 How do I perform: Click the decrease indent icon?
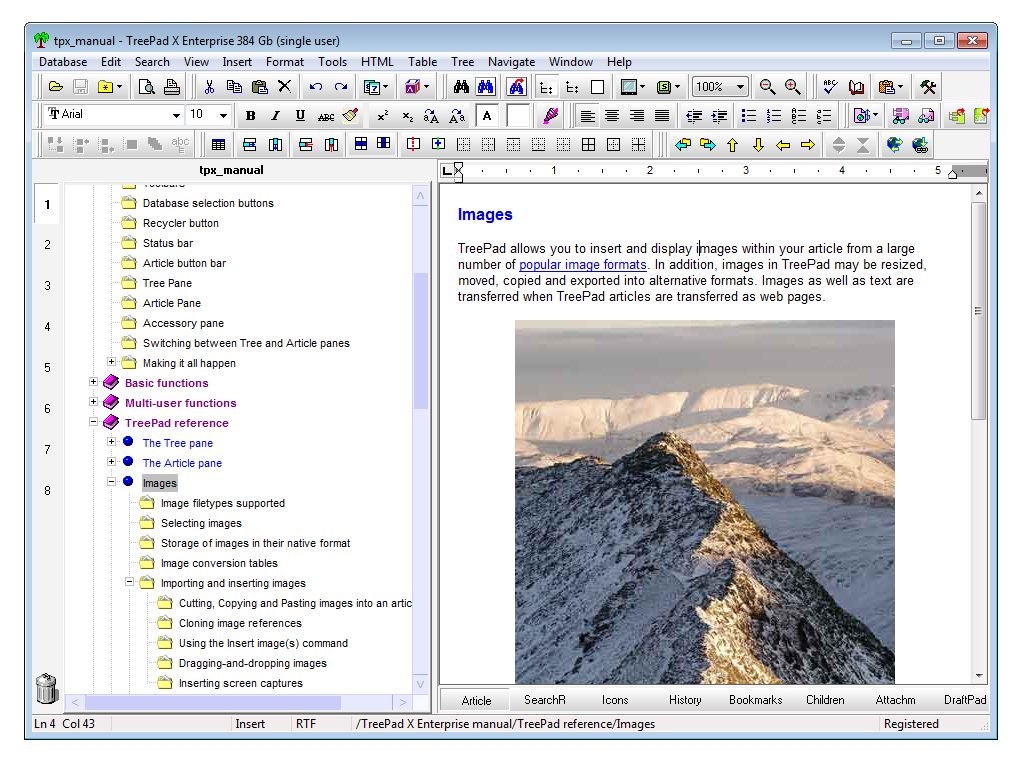694,116
